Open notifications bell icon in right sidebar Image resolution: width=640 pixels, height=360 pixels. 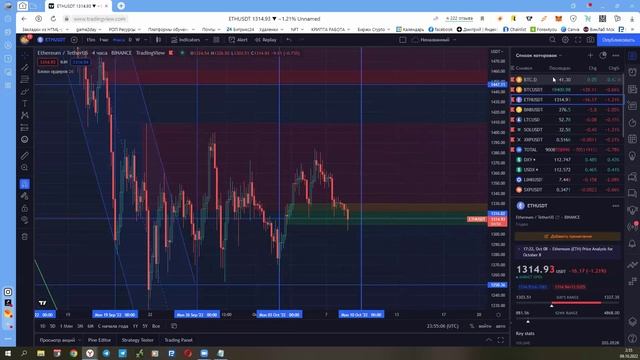click(x=632, y=244)
